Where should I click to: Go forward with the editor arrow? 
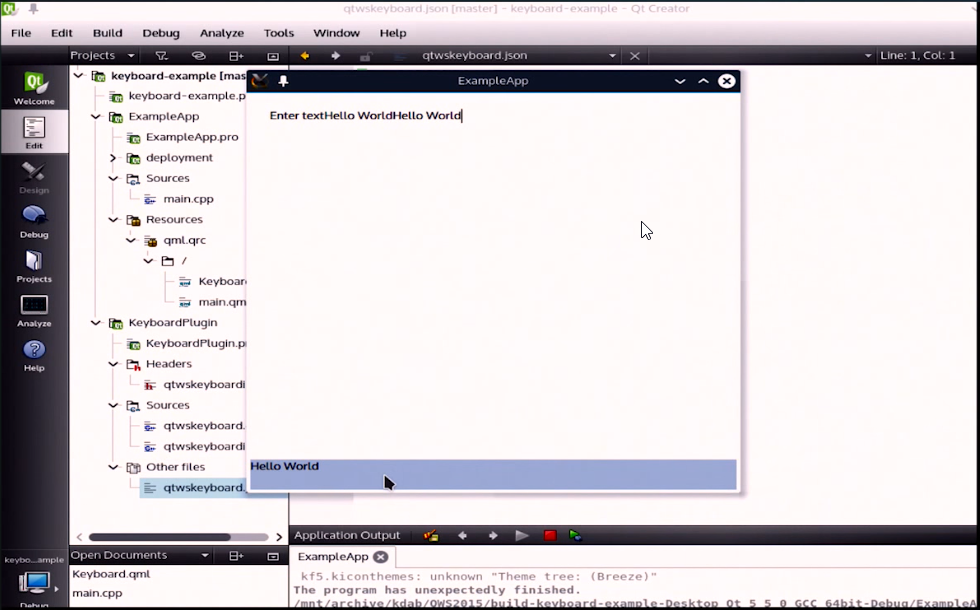coord(336,56)
